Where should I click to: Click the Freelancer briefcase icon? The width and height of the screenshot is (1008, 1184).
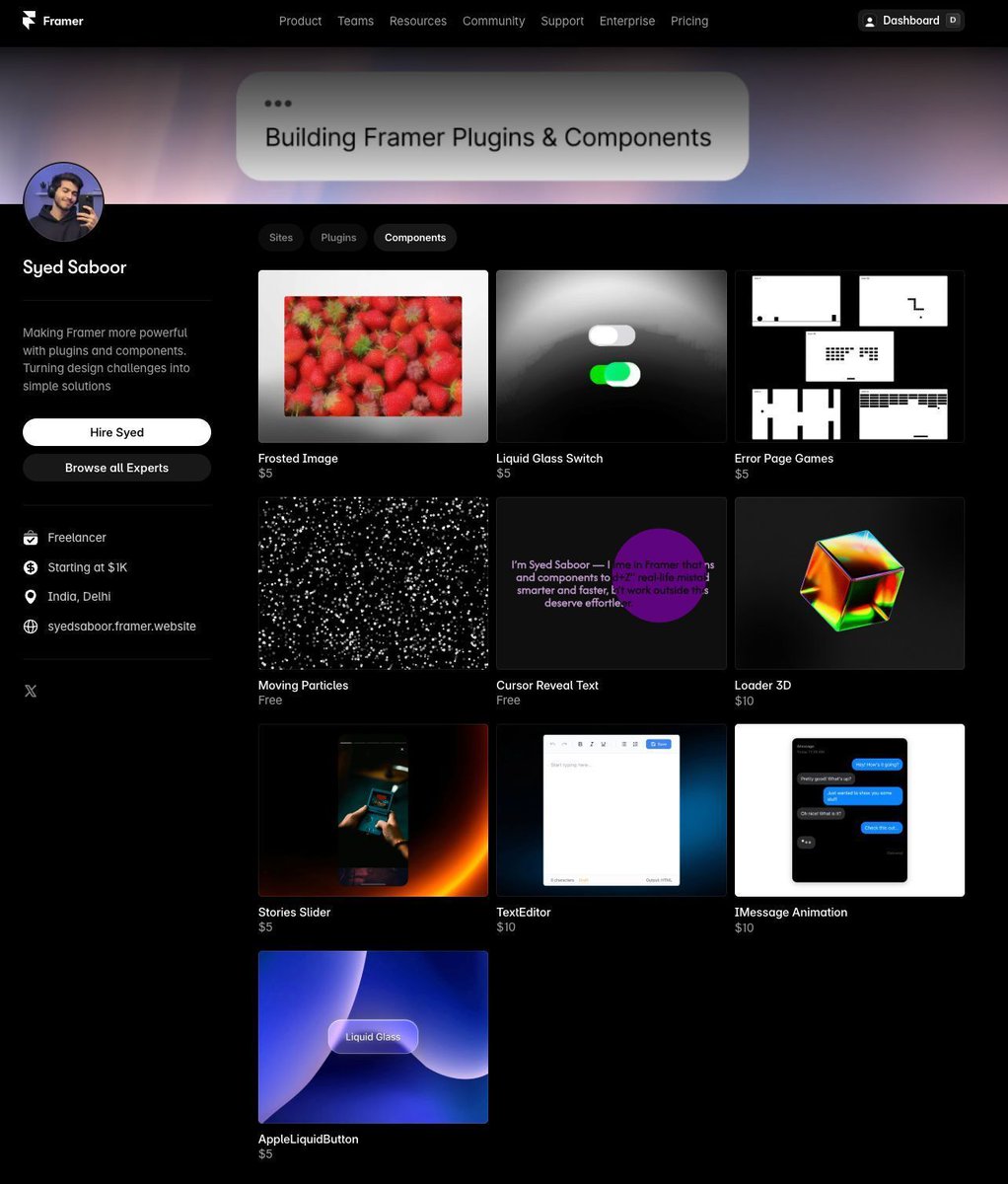pos(31,538)
